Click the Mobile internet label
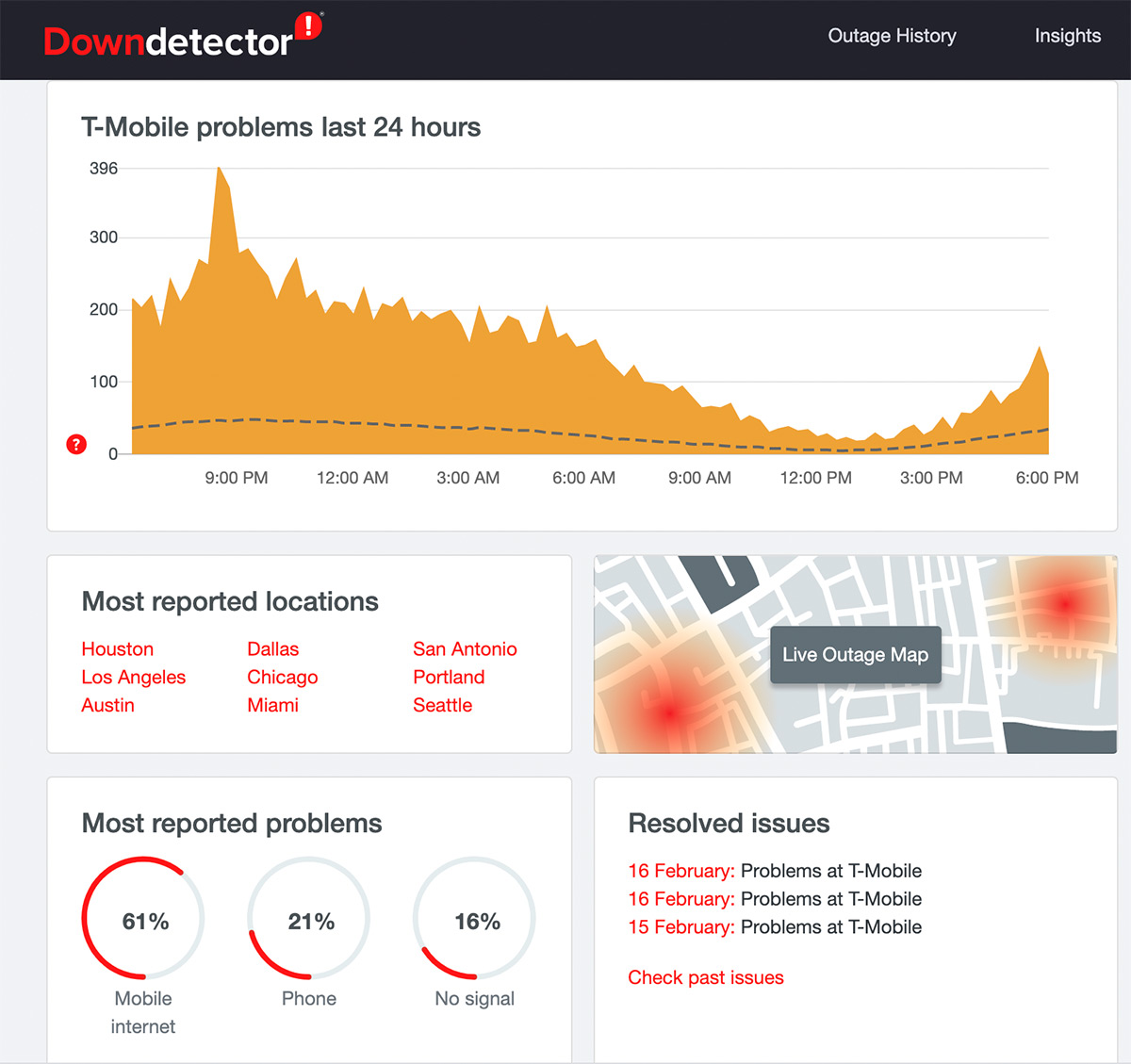This screenshot has height=1064, width=1131. point(143,1012)
